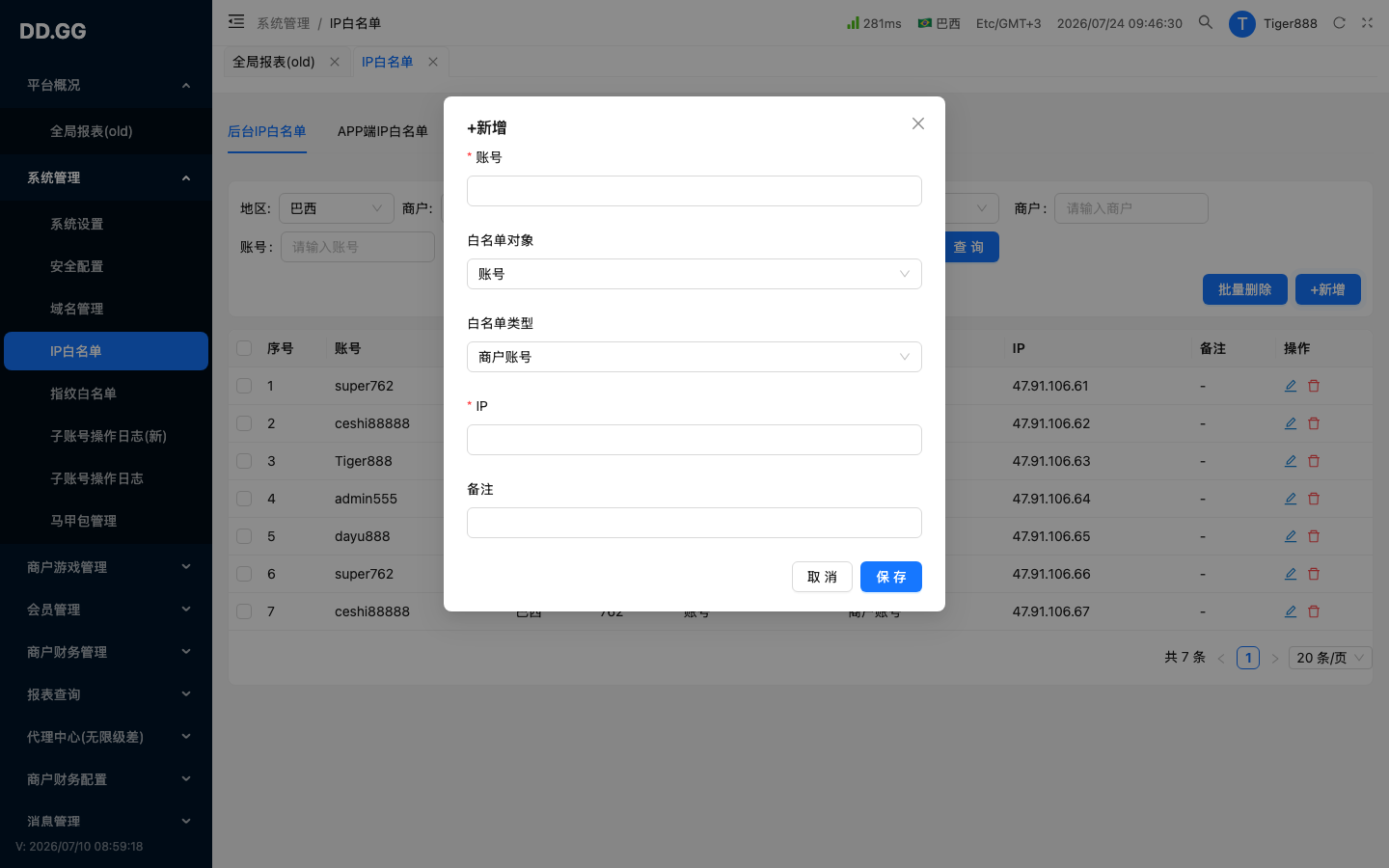Click the 281ms network signal indicator

coord(874,23)
